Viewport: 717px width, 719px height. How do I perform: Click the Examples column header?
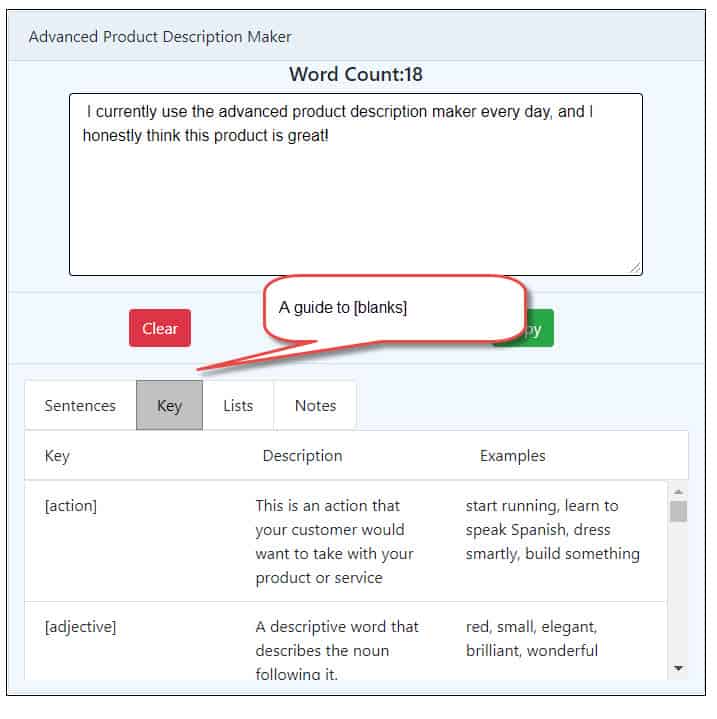point(513,456)
